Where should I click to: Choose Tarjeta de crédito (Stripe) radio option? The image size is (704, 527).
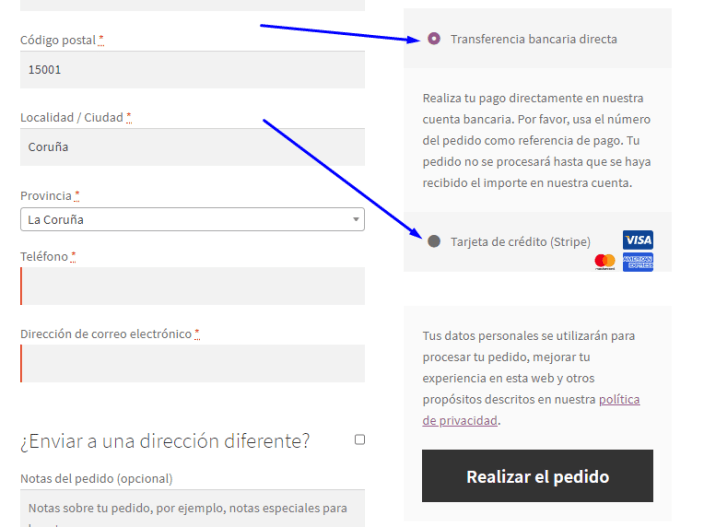point(434,241)
